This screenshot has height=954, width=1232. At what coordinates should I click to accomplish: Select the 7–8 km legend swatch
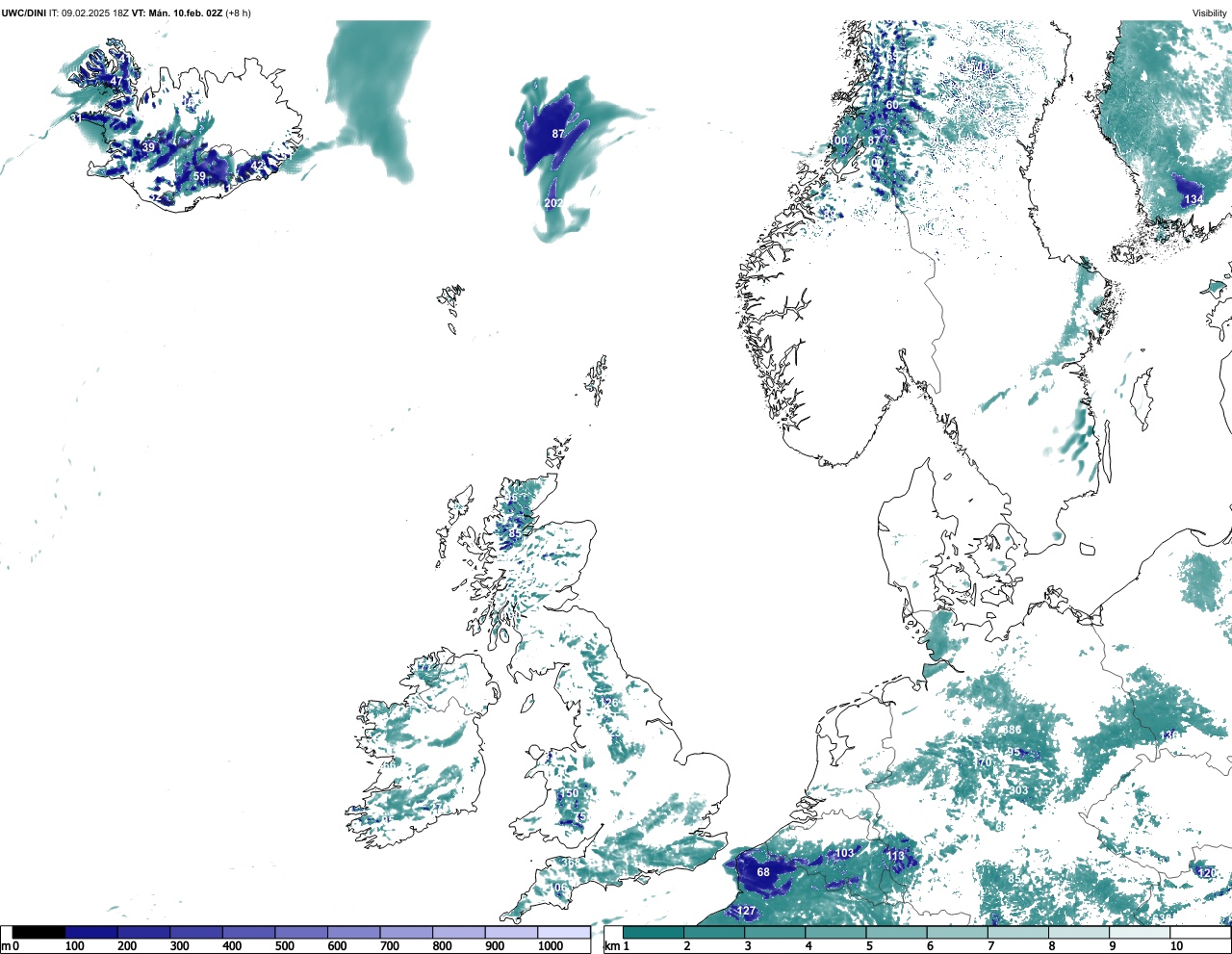1017,933
